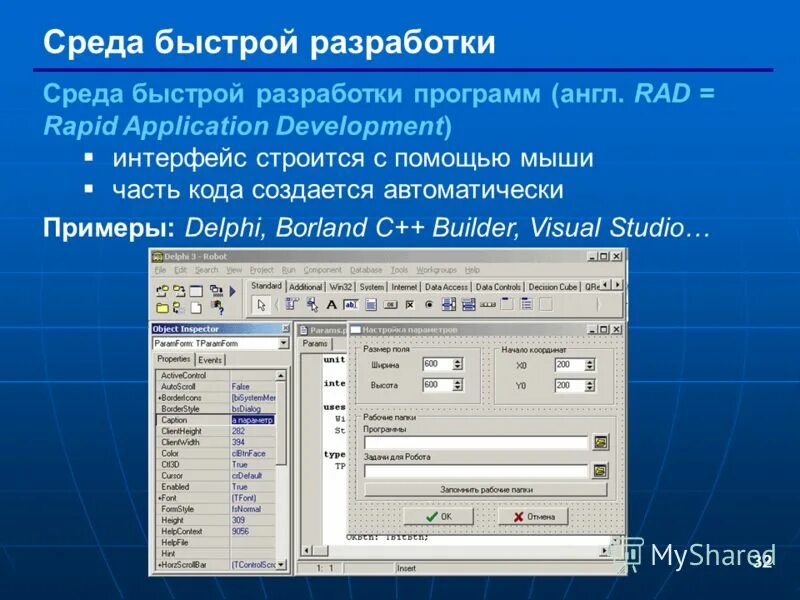Viewport: 800px width, 600px height.
Task: Browse folder button next to Программы field
Action: [x=601, y=442]
